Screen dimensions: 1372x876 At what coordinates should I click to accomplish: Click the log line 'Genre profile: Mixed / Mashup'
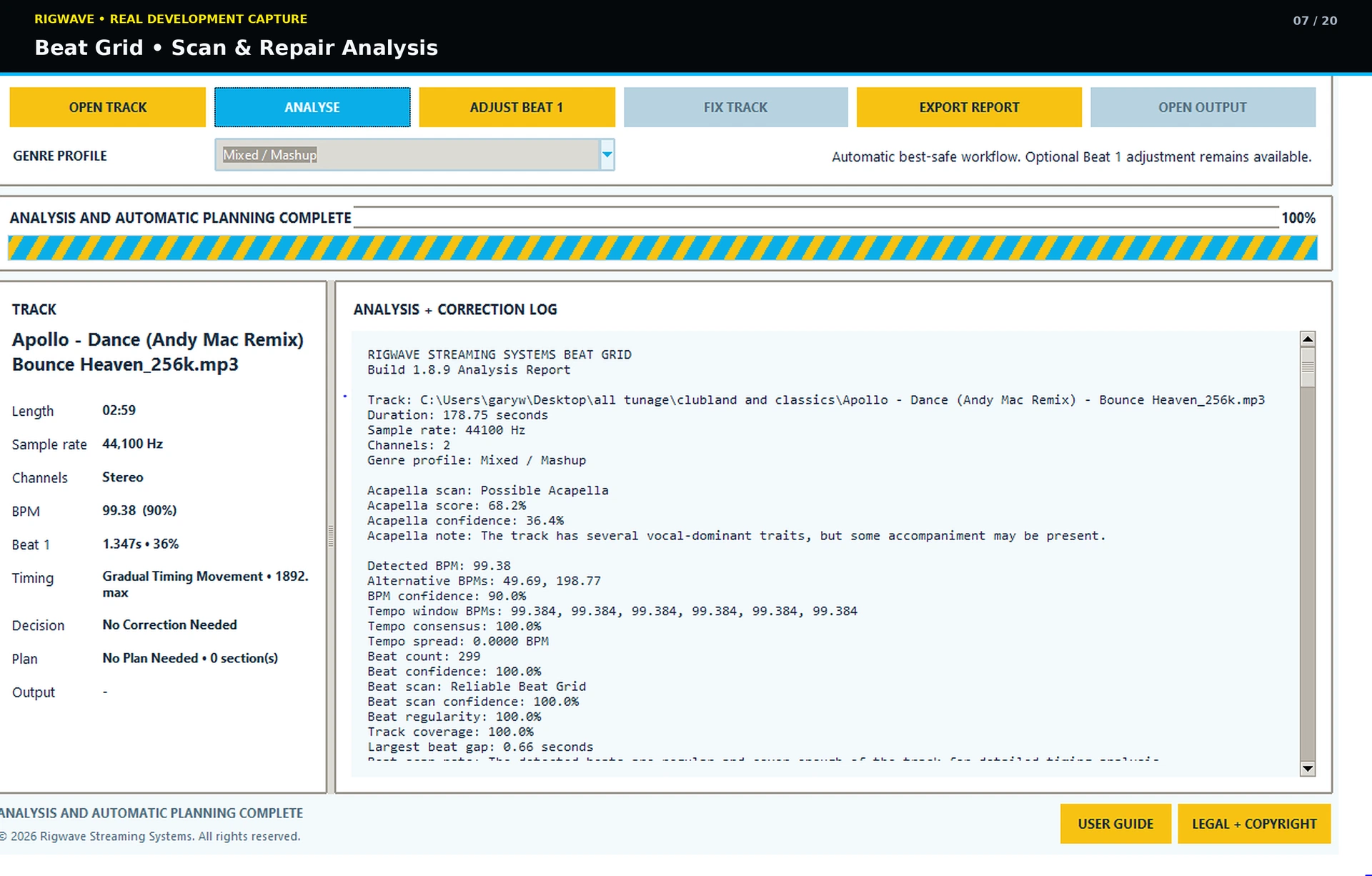[477, 460]
